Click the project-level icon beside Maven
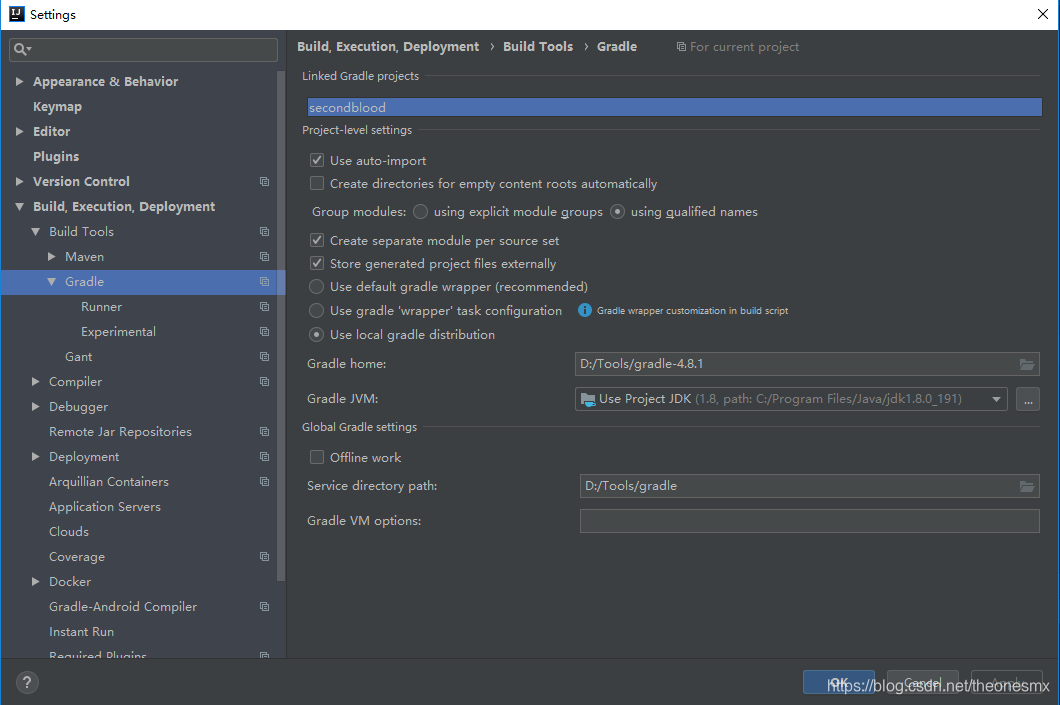The height and width of the screenshot is (705, 1060). 264,257
